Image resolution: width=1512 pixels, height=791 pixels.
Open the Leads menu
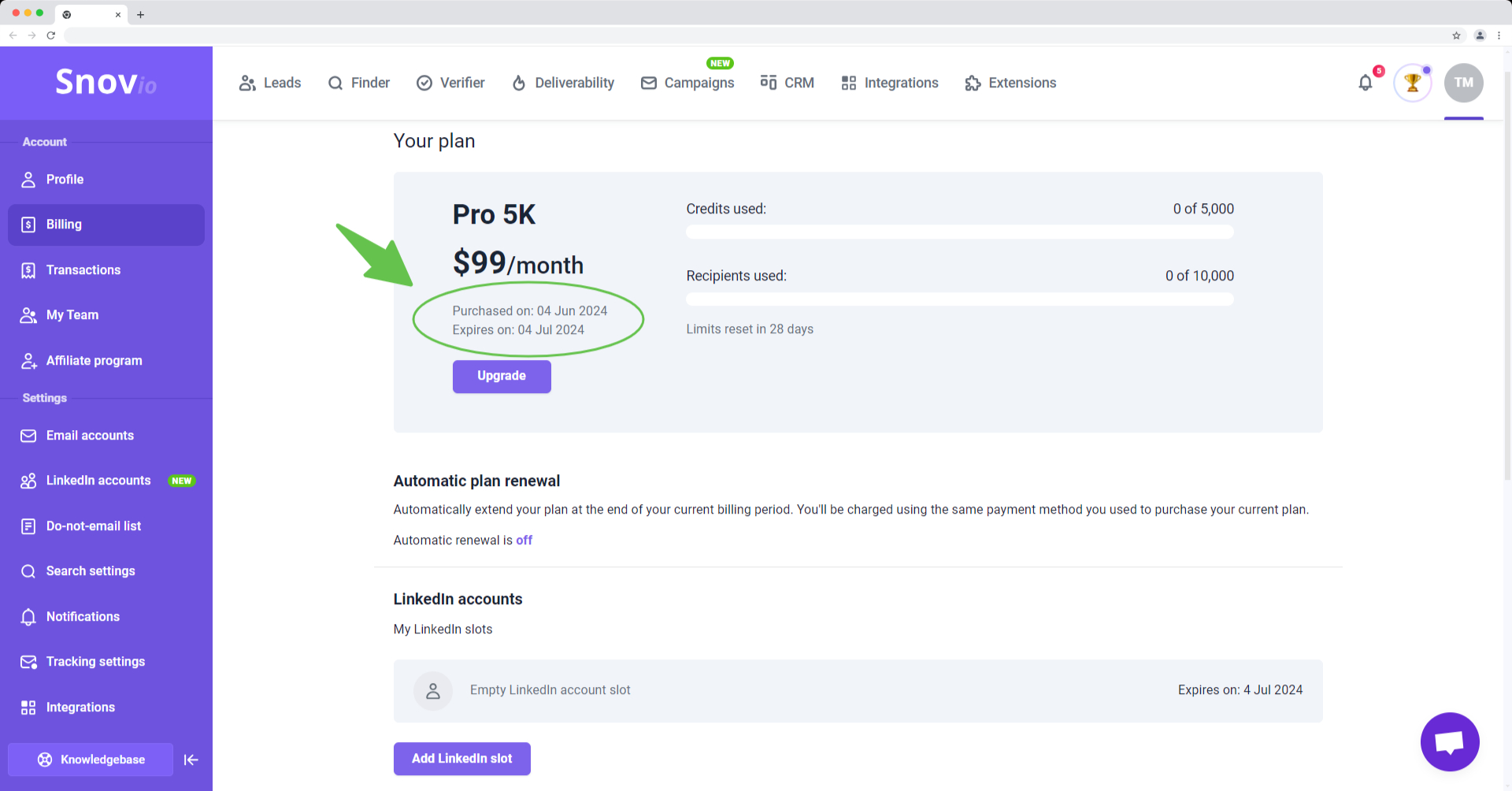click(270, 83)
